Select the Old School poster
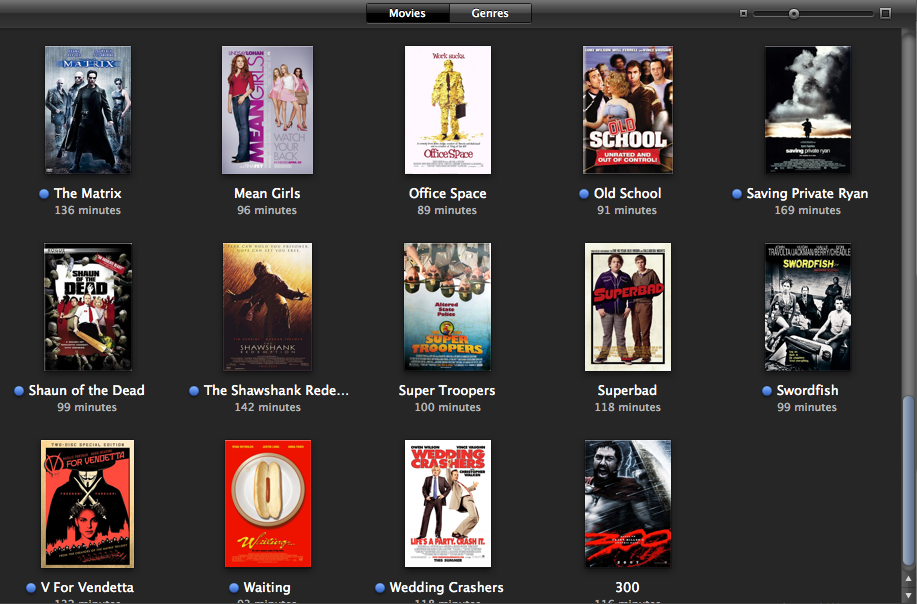The image size is (917, 604). coord(628,110)
